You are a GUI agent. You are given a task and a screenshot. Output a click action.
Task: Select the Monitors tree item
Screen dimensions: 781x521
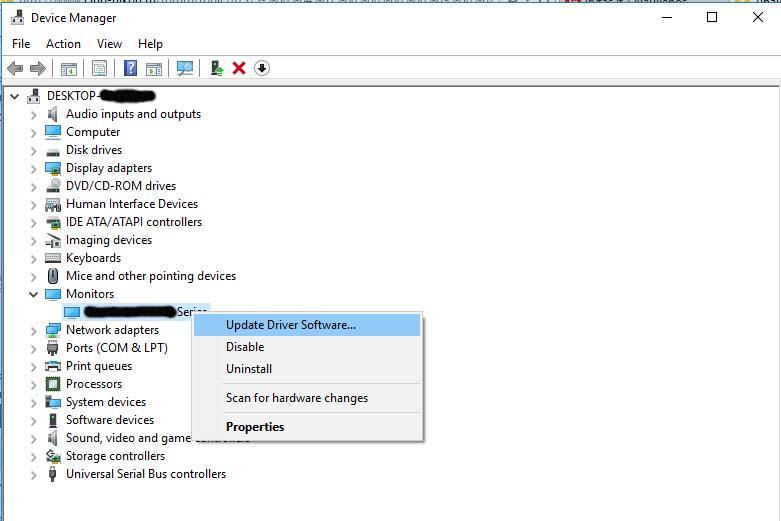[90, 294]
